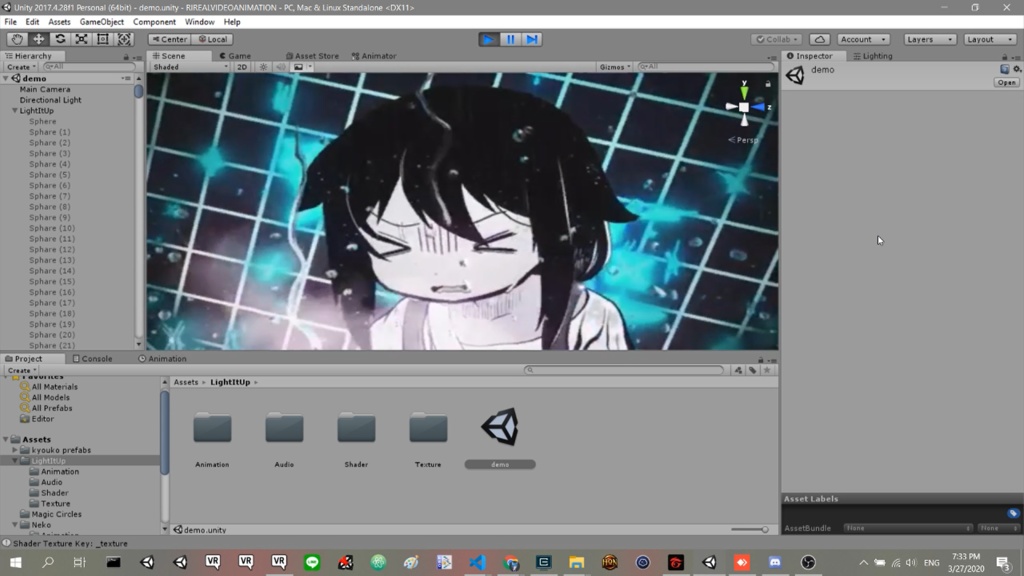Select the Rotate tool
The image size is (1024, 576).
[x=60, y=39]
